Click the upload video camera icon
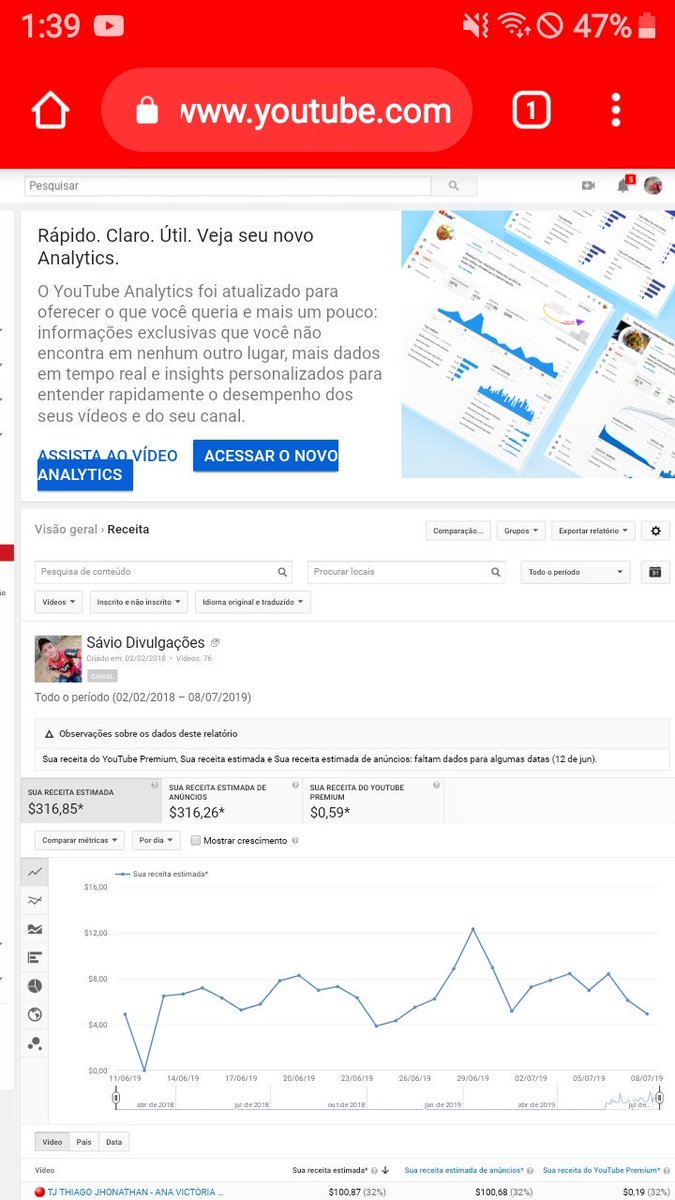 pos(588,185)
